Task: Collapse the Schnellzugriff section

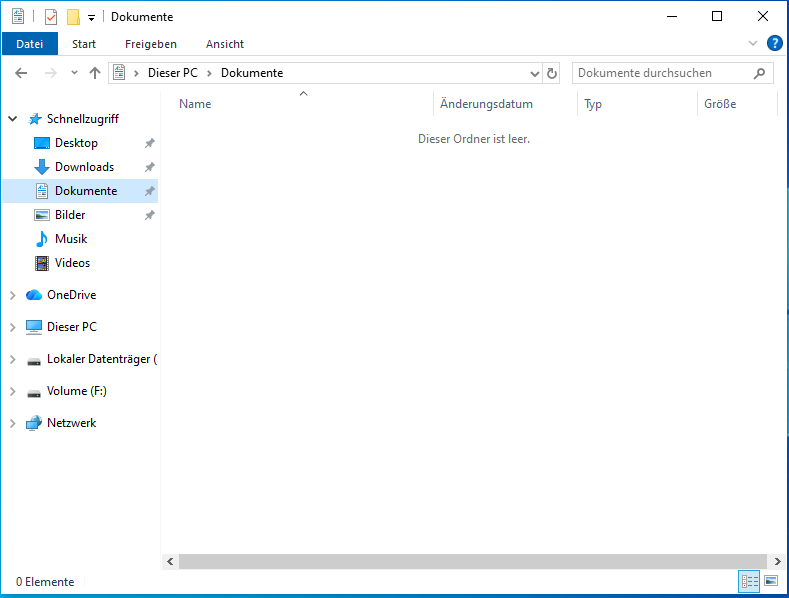Action: (x=12, y=119)
